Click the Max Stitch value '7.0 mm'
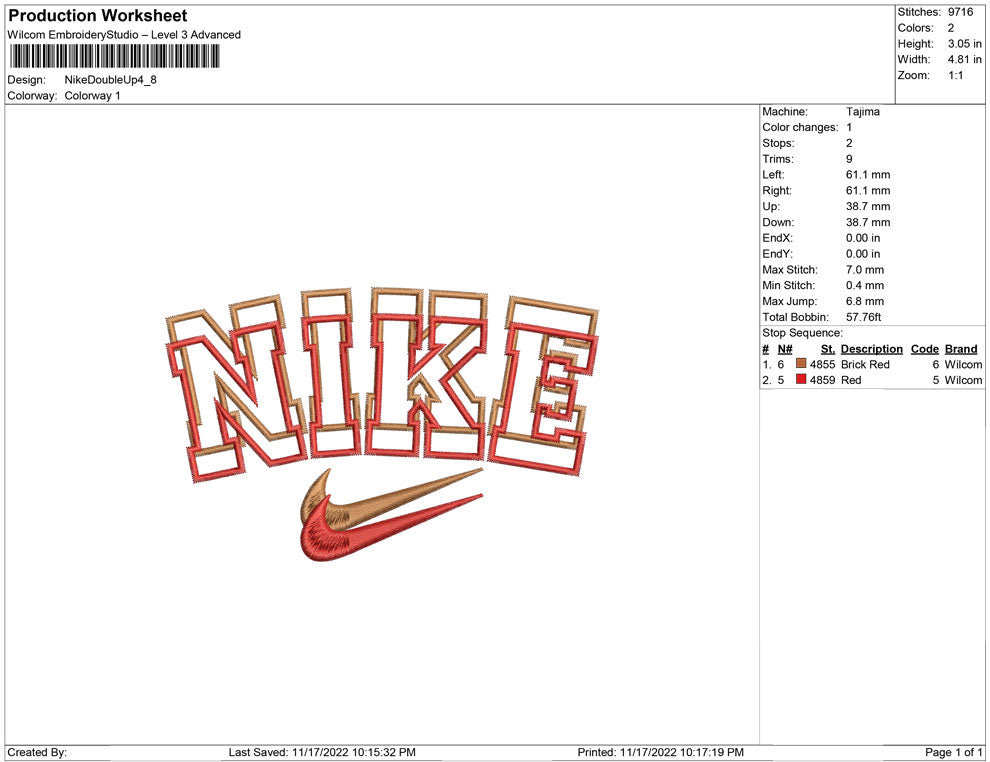The image size is (990, 762). [865, 270]
